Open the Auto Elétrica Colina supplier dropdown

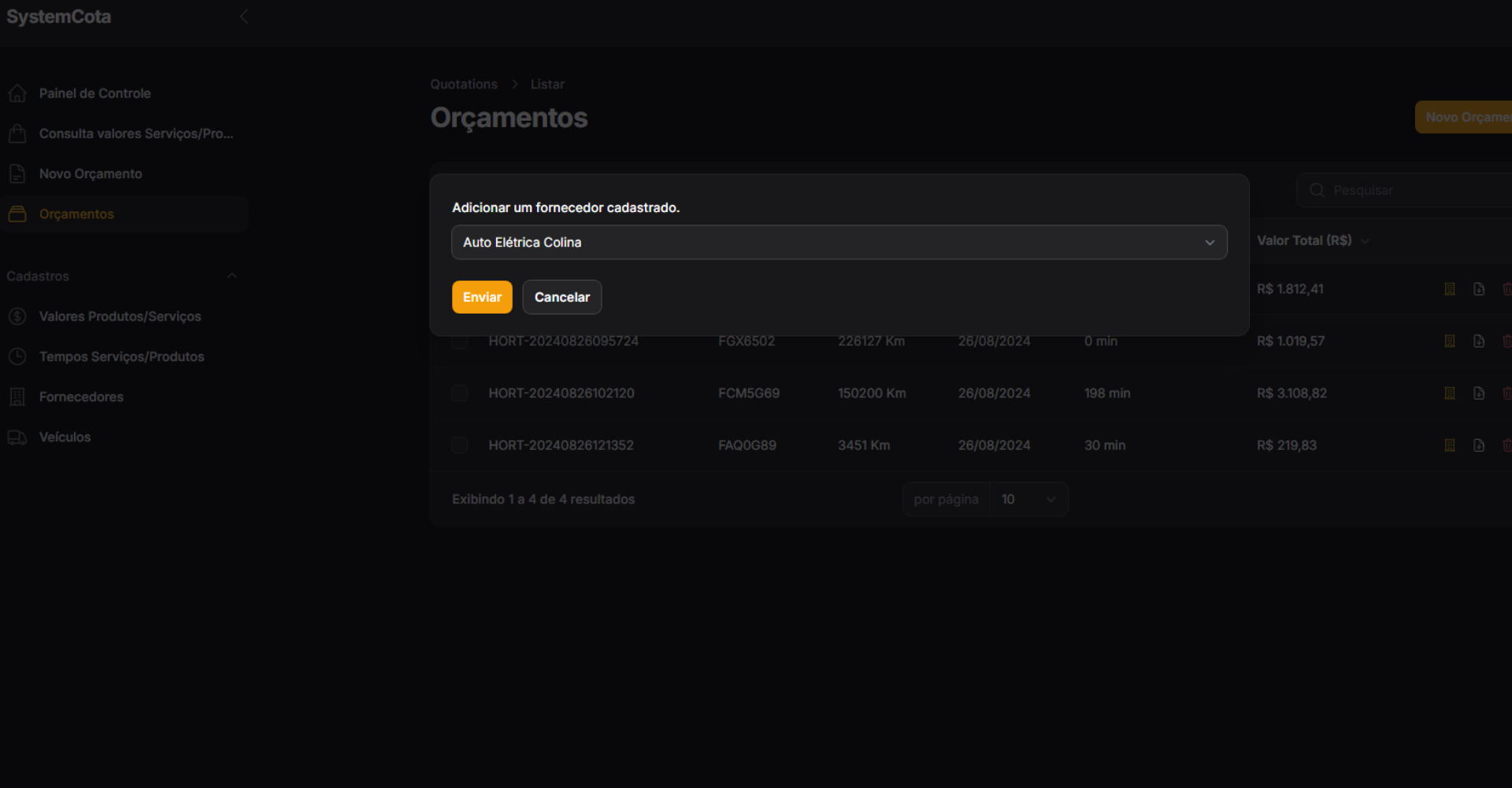[839, 243]
